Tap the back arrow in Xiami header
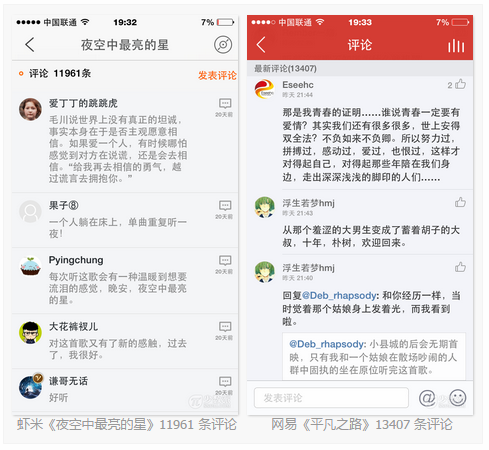The image size is (489, 450). 30,45
